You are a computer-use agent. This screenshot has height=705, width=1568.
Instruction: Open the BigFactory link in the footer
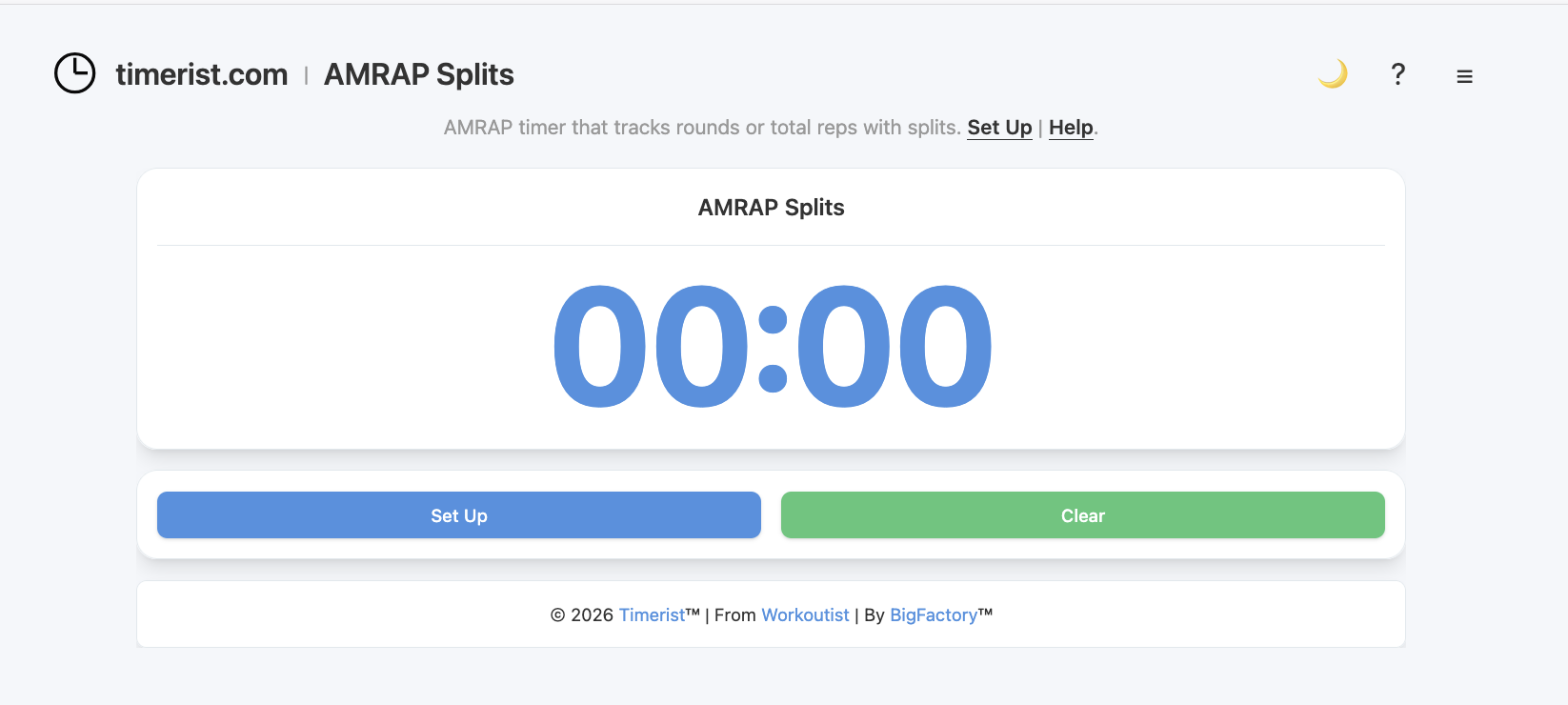click(x=934, y=614)
